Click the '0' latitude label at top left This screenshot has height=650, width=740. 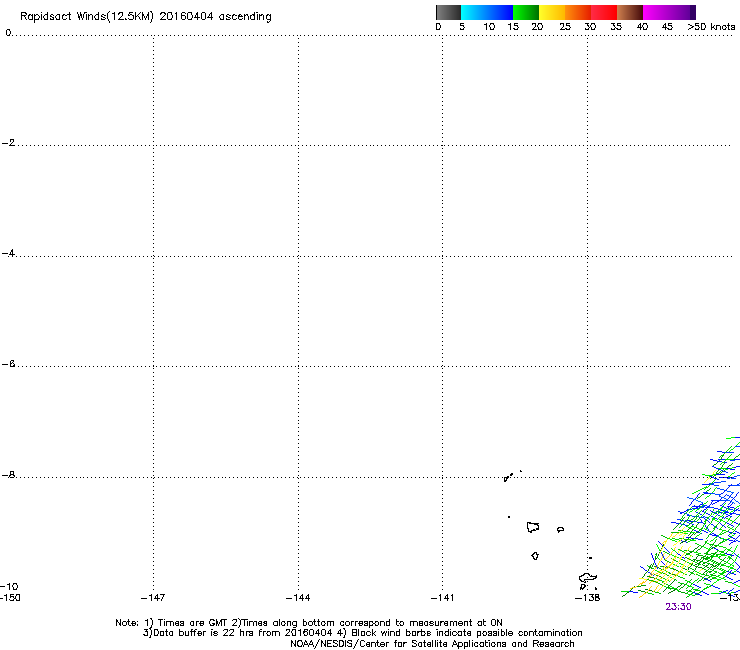click(8, 33)
